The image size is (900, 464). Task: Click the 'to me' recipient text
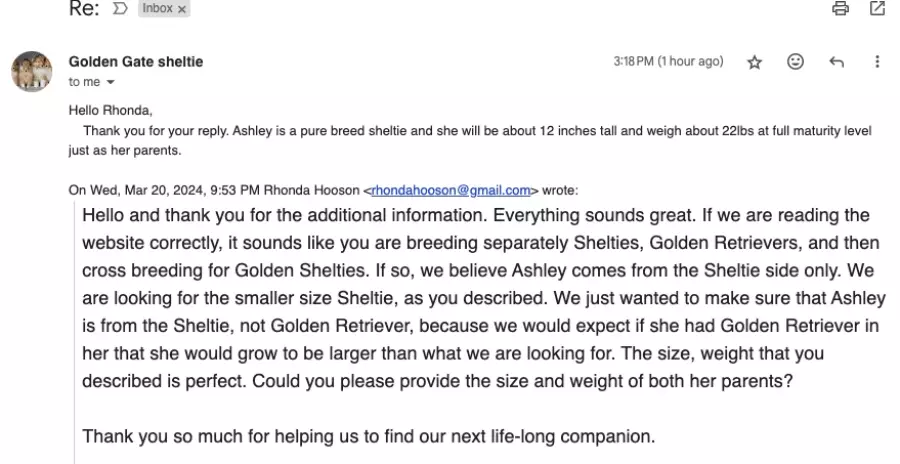(84, 82)
